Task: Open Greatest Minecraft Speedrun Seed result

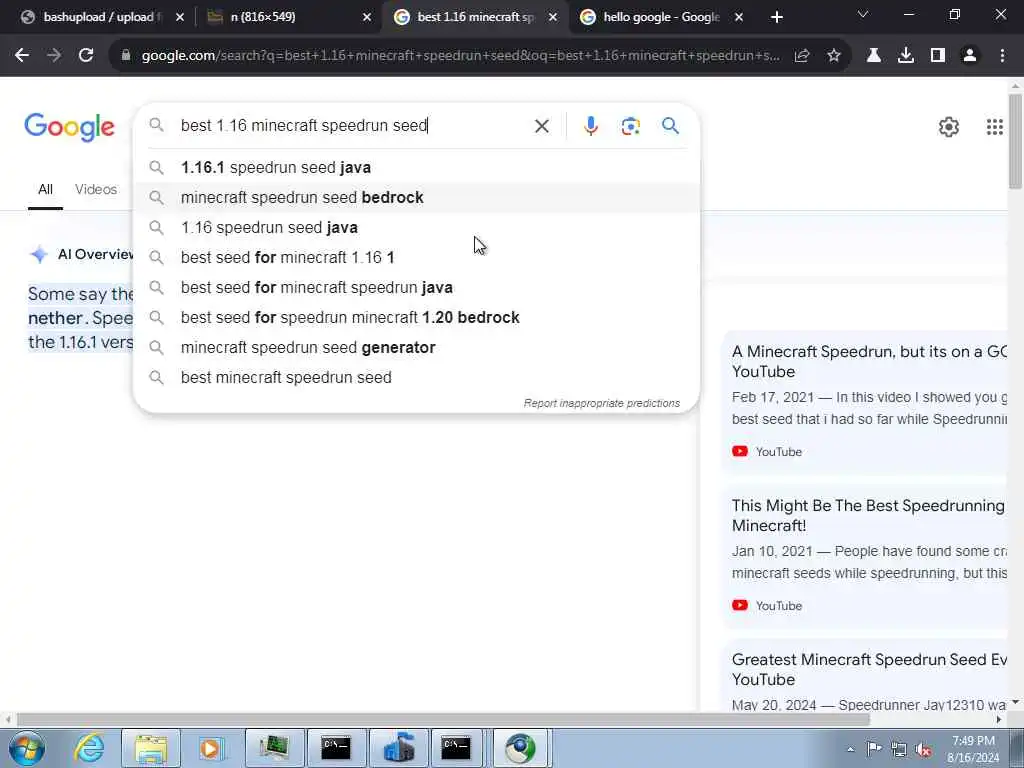Action: pyautogui.click(x=869, y=669)
